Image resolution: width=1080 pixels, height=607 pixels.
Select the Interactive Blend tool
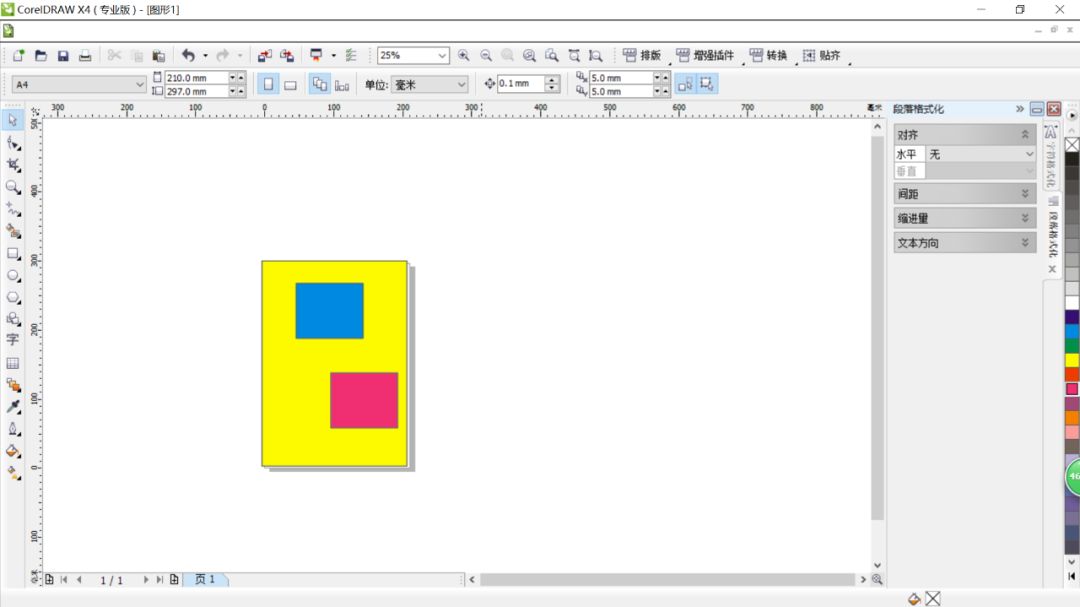tap(12, 384)
